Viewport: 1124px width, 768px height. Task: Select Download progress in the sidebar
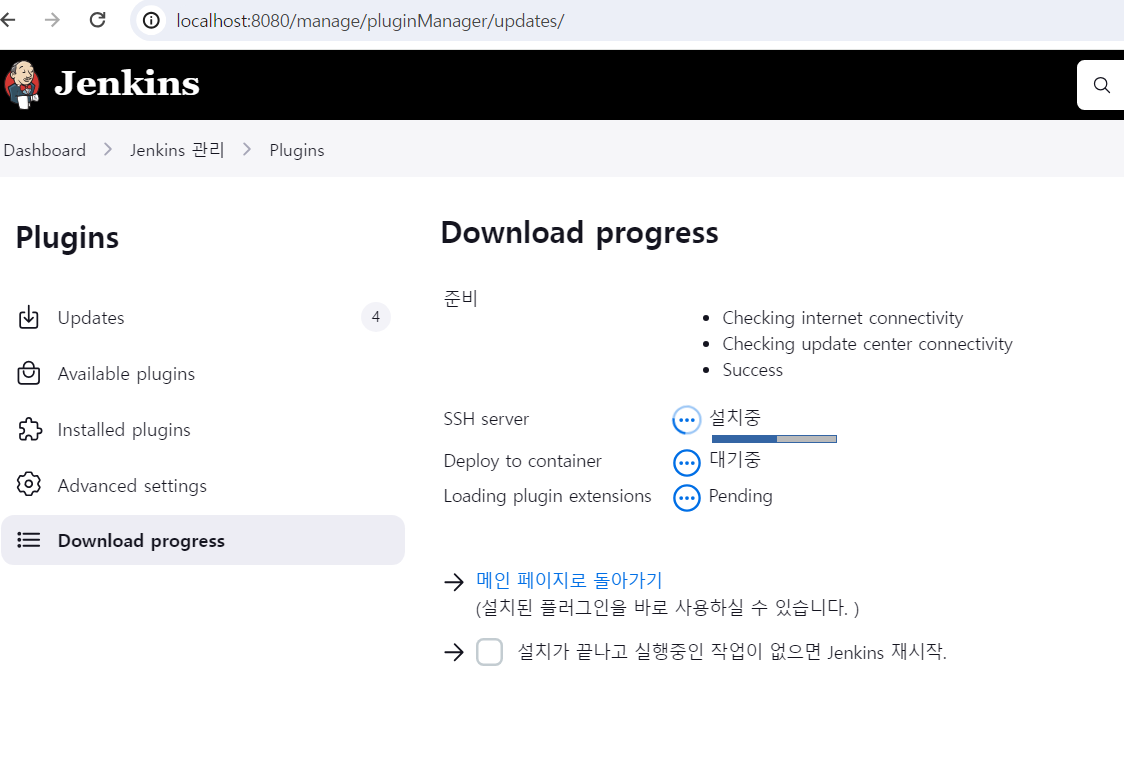pos(203,540)
